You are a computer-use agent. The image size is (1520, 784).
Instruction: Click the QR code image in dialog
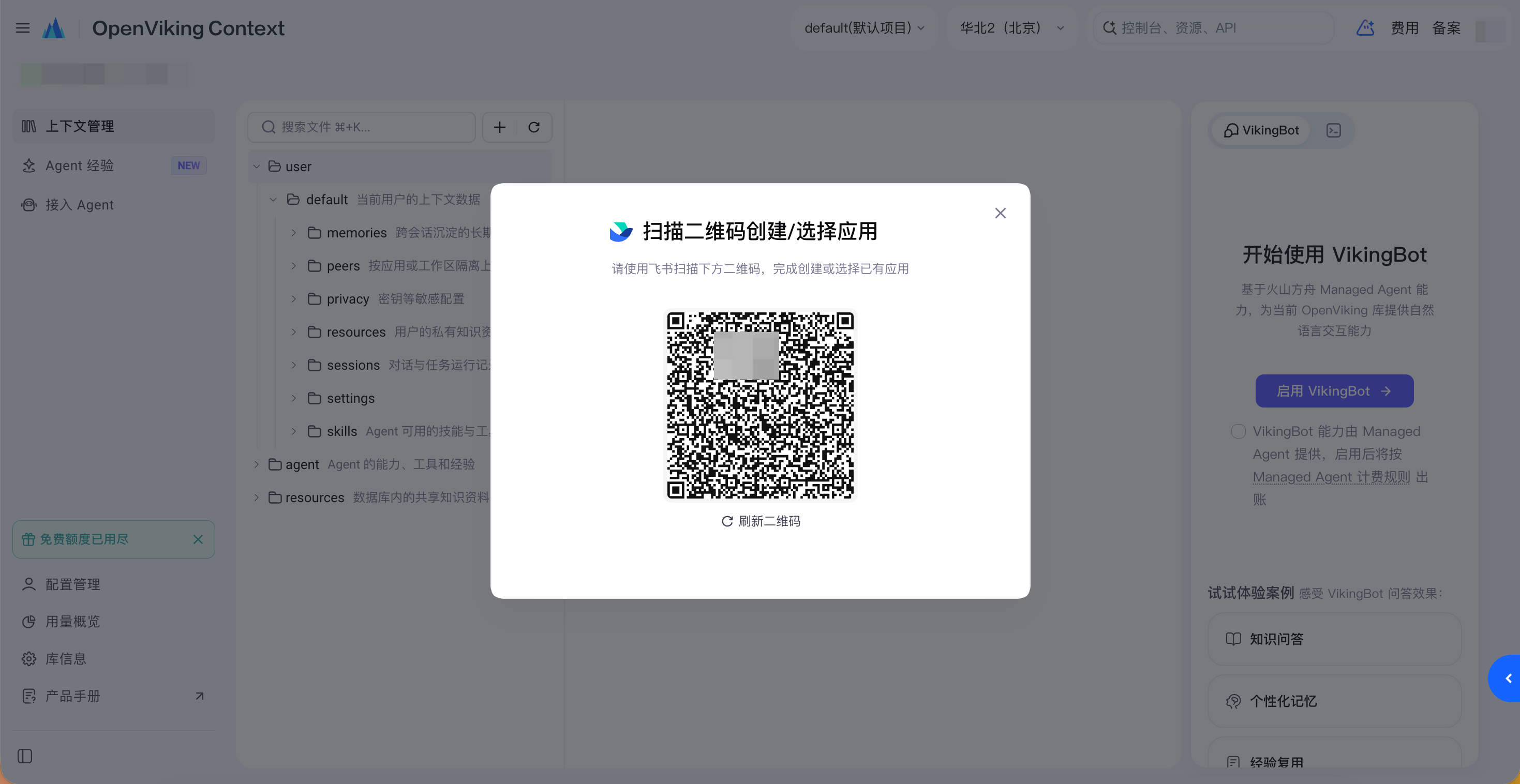760,405
